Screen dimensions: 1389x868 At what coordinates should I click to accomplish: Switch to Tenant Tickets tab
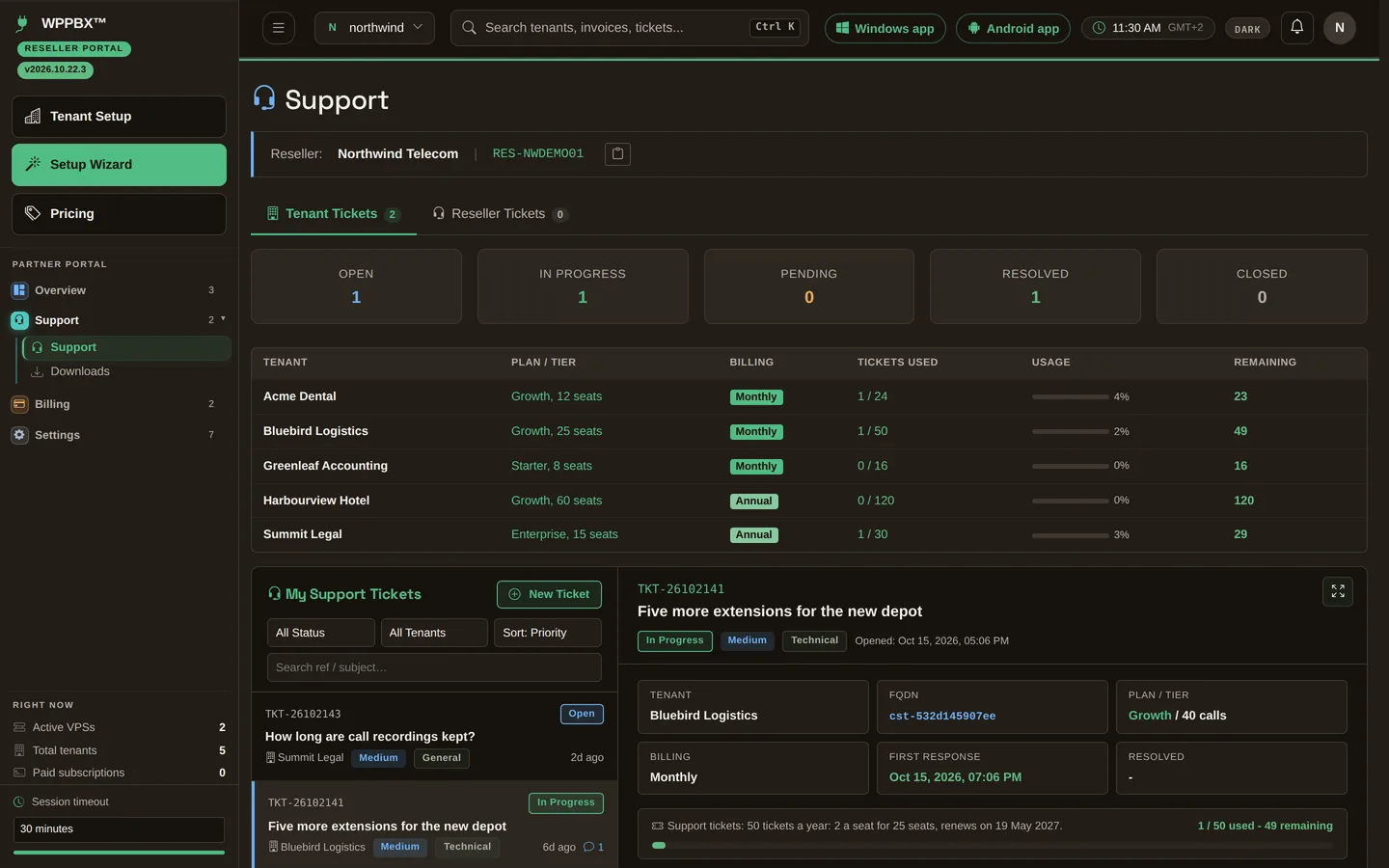coord(333,213)
